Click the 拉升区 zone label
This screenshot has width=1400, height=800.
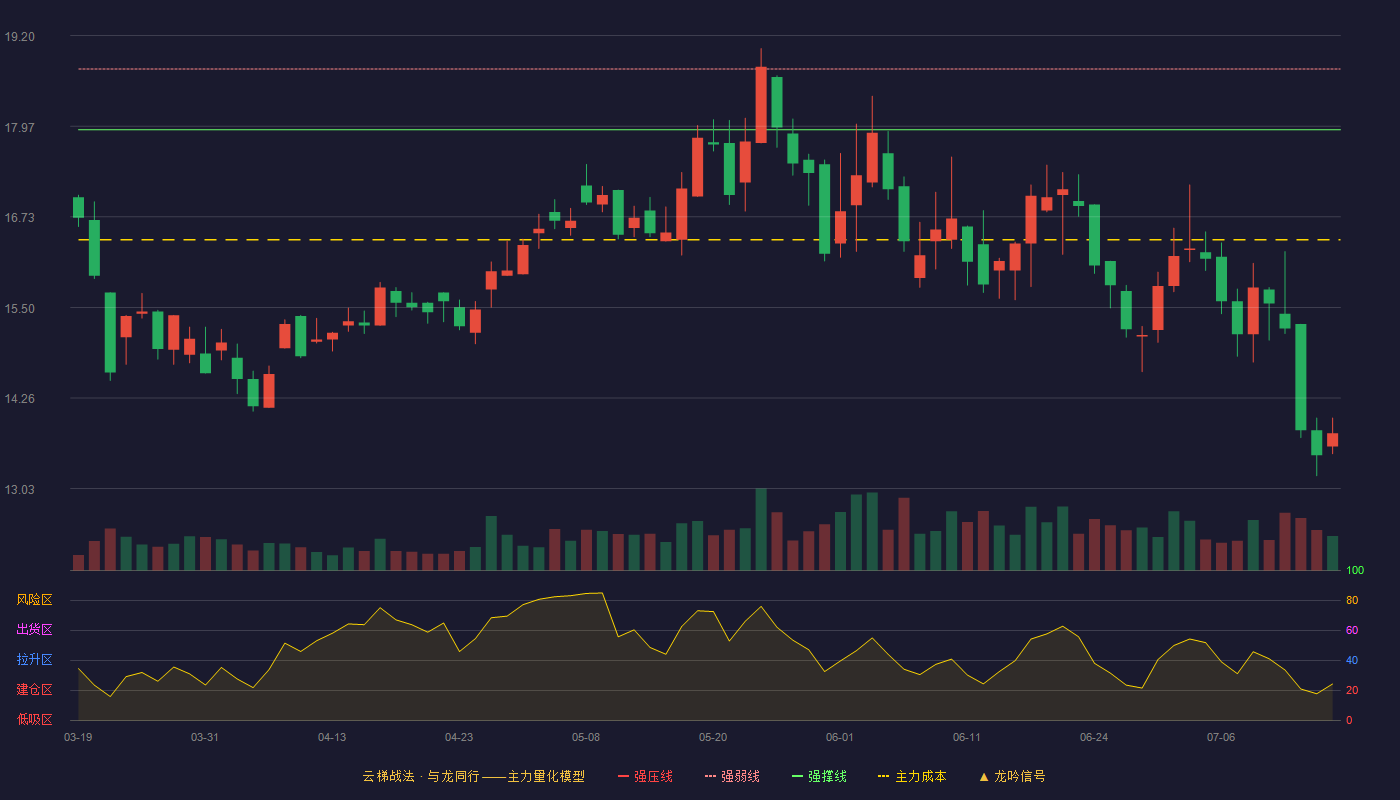point(34,660)
